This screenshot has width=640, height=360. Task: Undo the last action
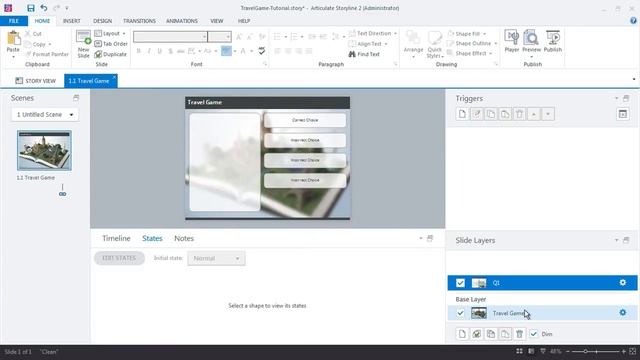coord(44,8)
